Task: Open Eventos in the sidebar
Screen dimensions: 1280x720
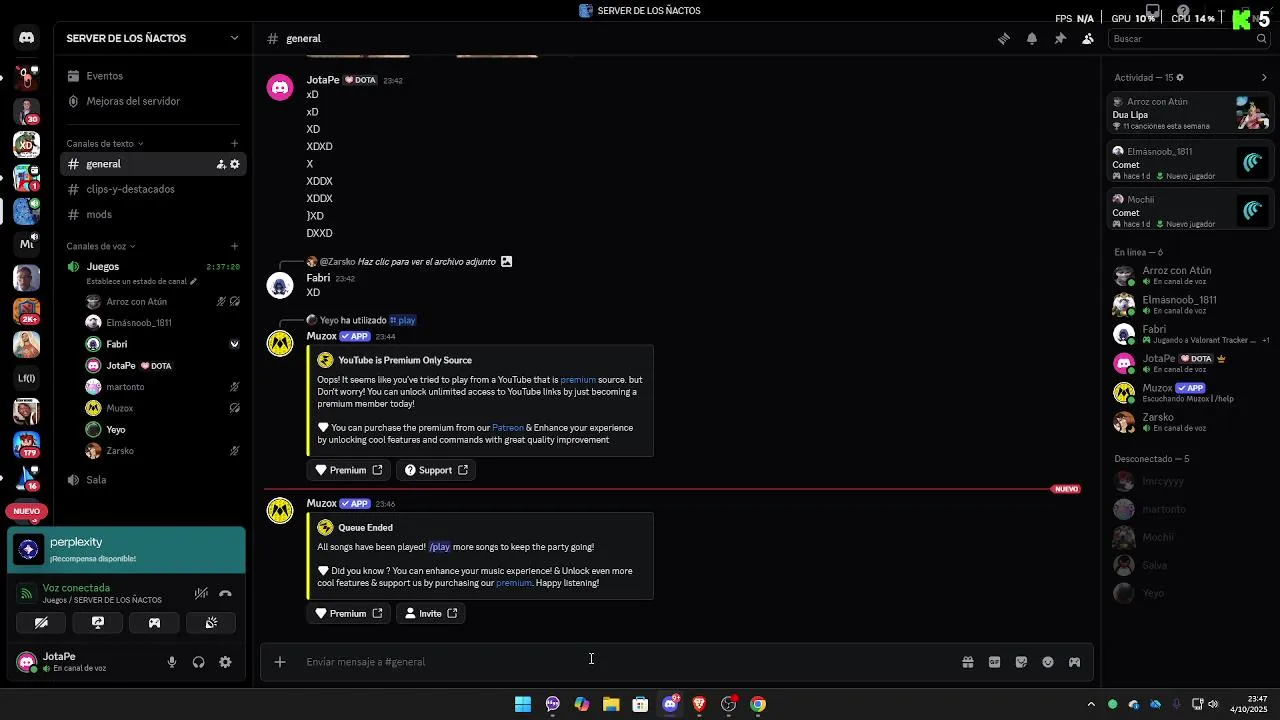Action: tap(153, 76)
